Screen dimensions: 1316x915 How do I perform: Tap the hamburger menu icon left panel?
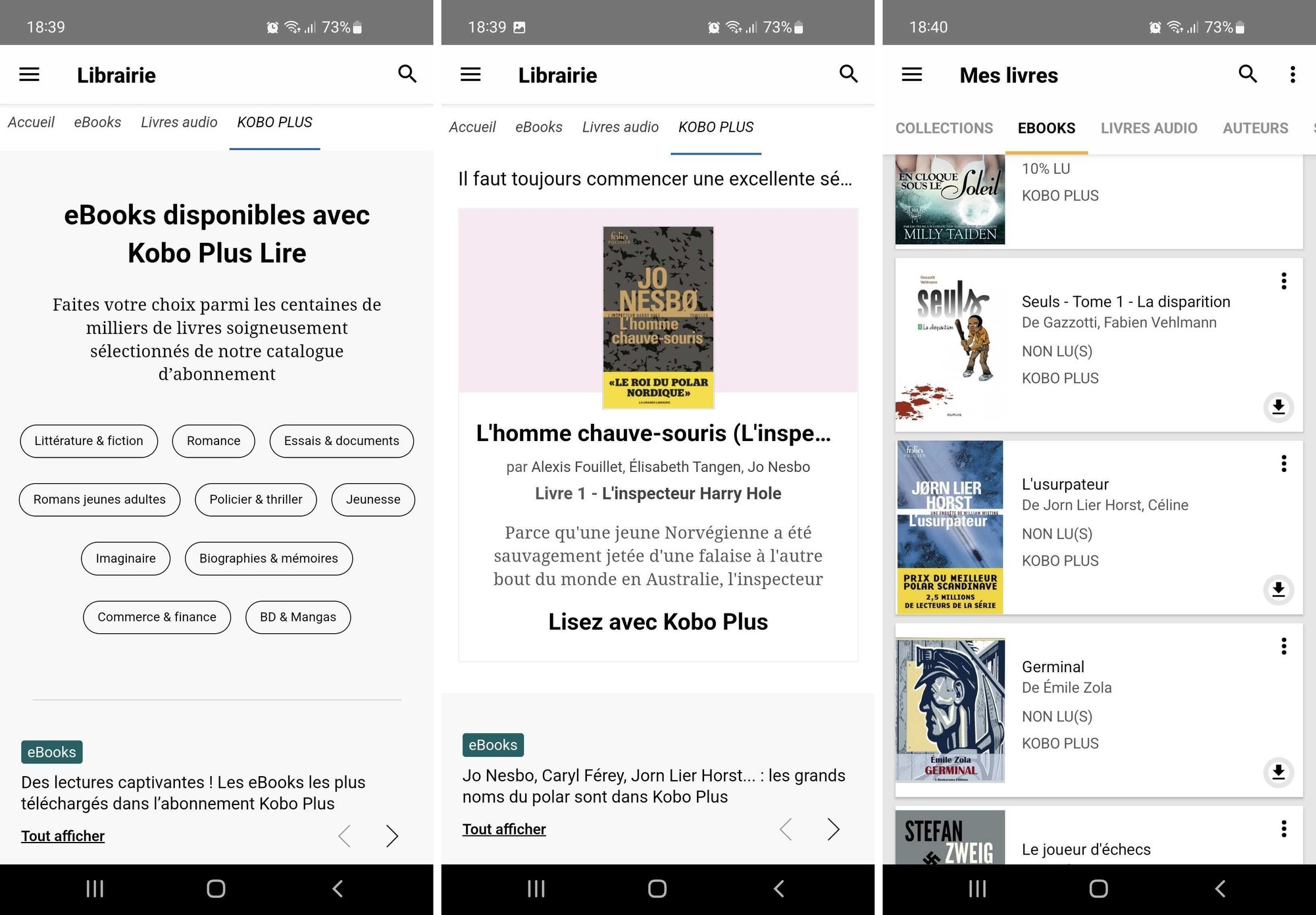[30, 74]
